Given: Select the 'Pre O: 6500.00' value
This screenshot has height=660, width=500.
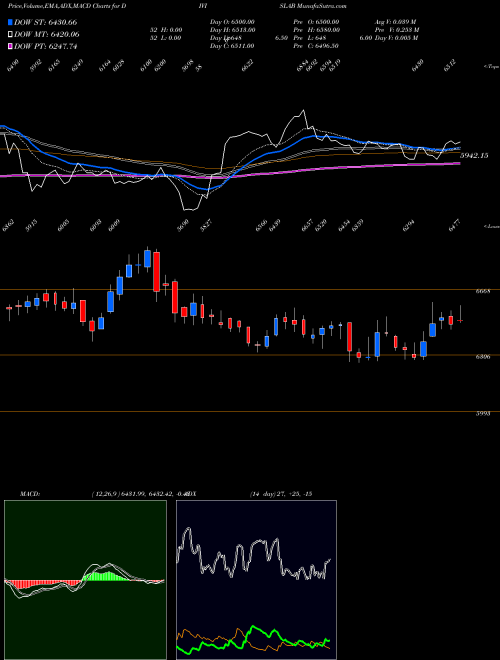Looking at the screenshot, I should tap(316, 21).
